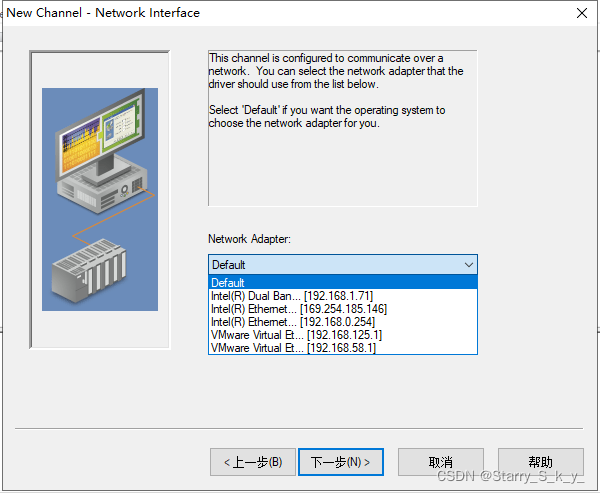Viewport: 600px width, 493px height.
Task: Click the computer and PLC illustration
Action: click(x=100, y=199)
